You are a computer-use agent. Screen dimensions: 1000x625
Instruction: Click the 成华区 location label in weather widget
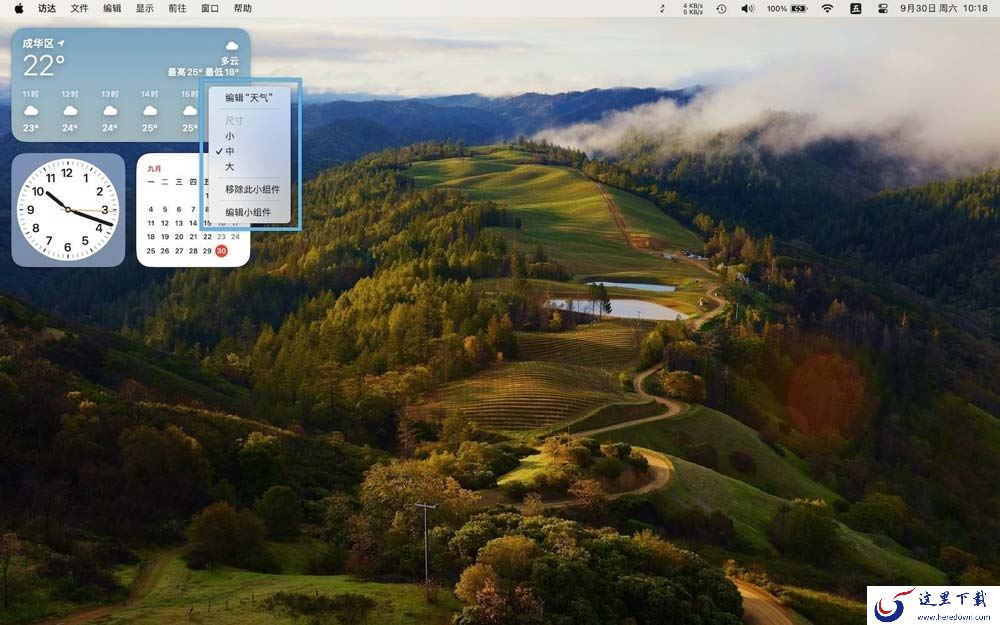click(x=38, y=43)
